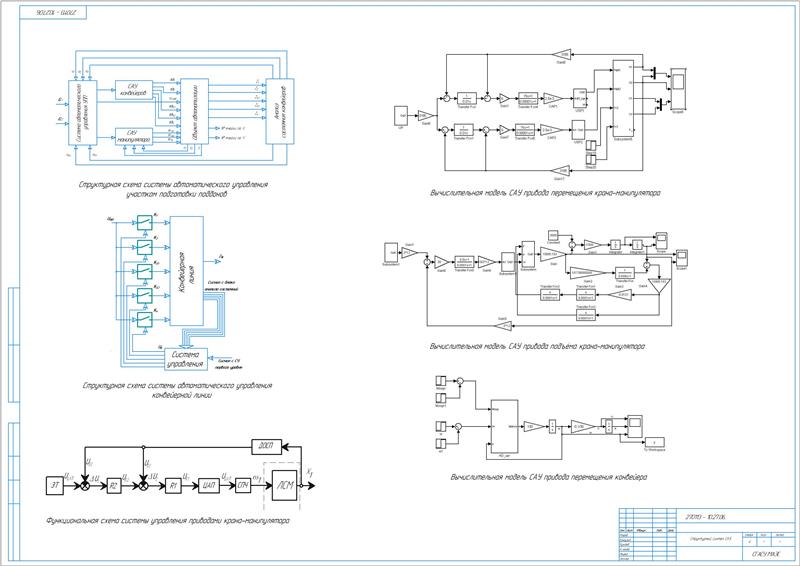Click the Gain8 triangle in top model

562,54
